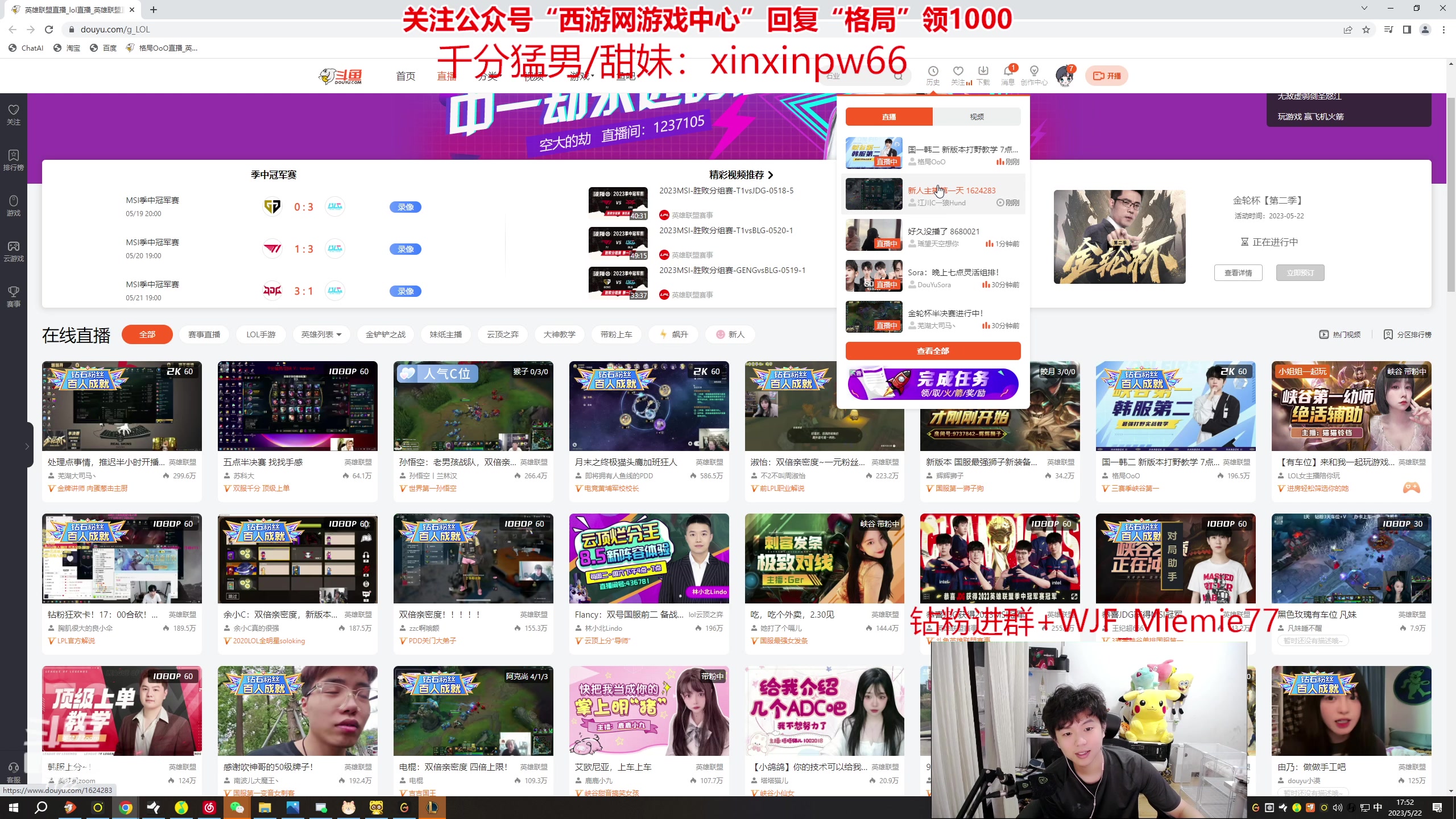Image resolution: width=1456 pixels, height=819 pixels.
Task: Open the user avatar in the header
Action: (1064, 76)
